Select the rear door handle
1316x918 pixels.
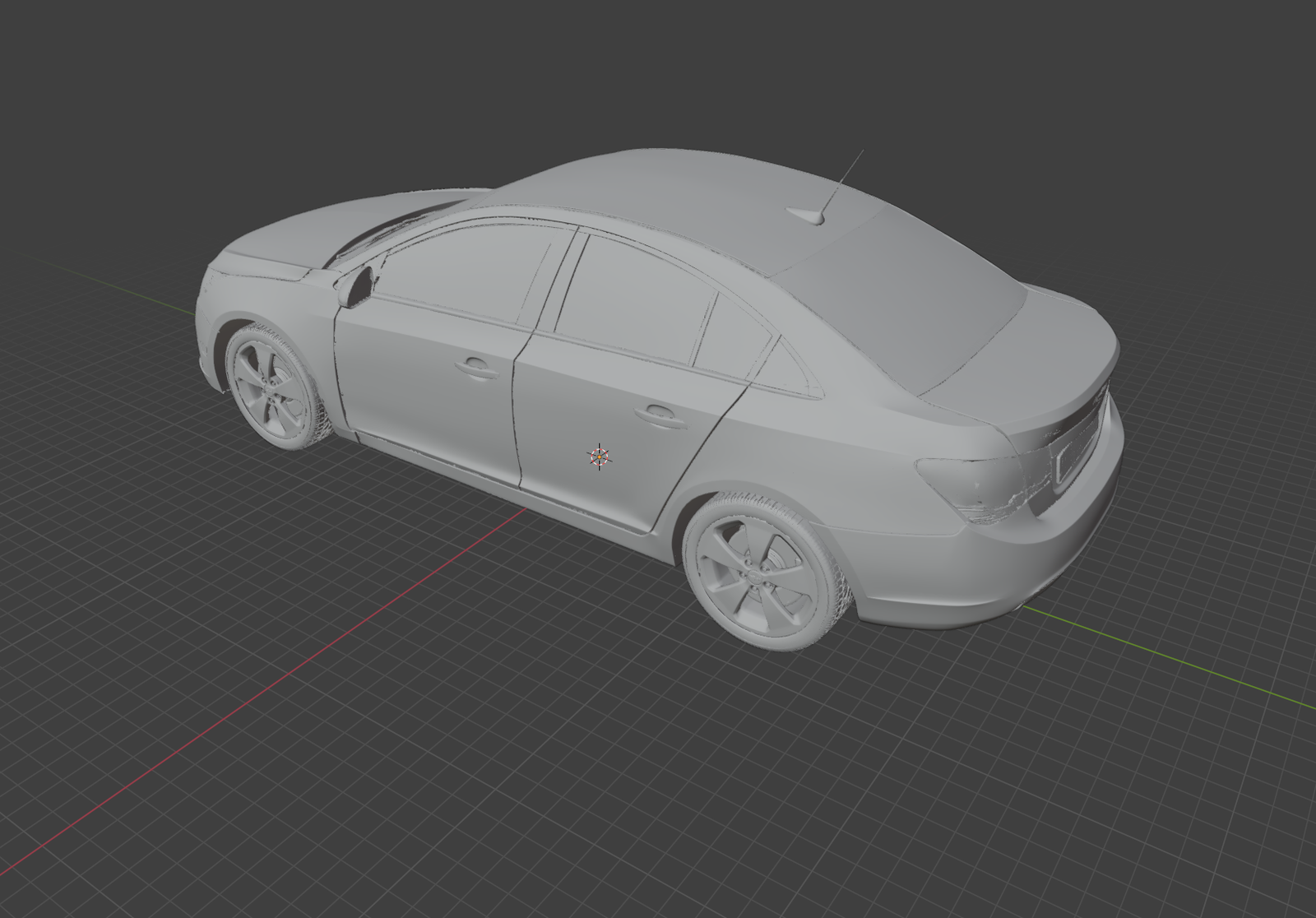tap(661, 415)
